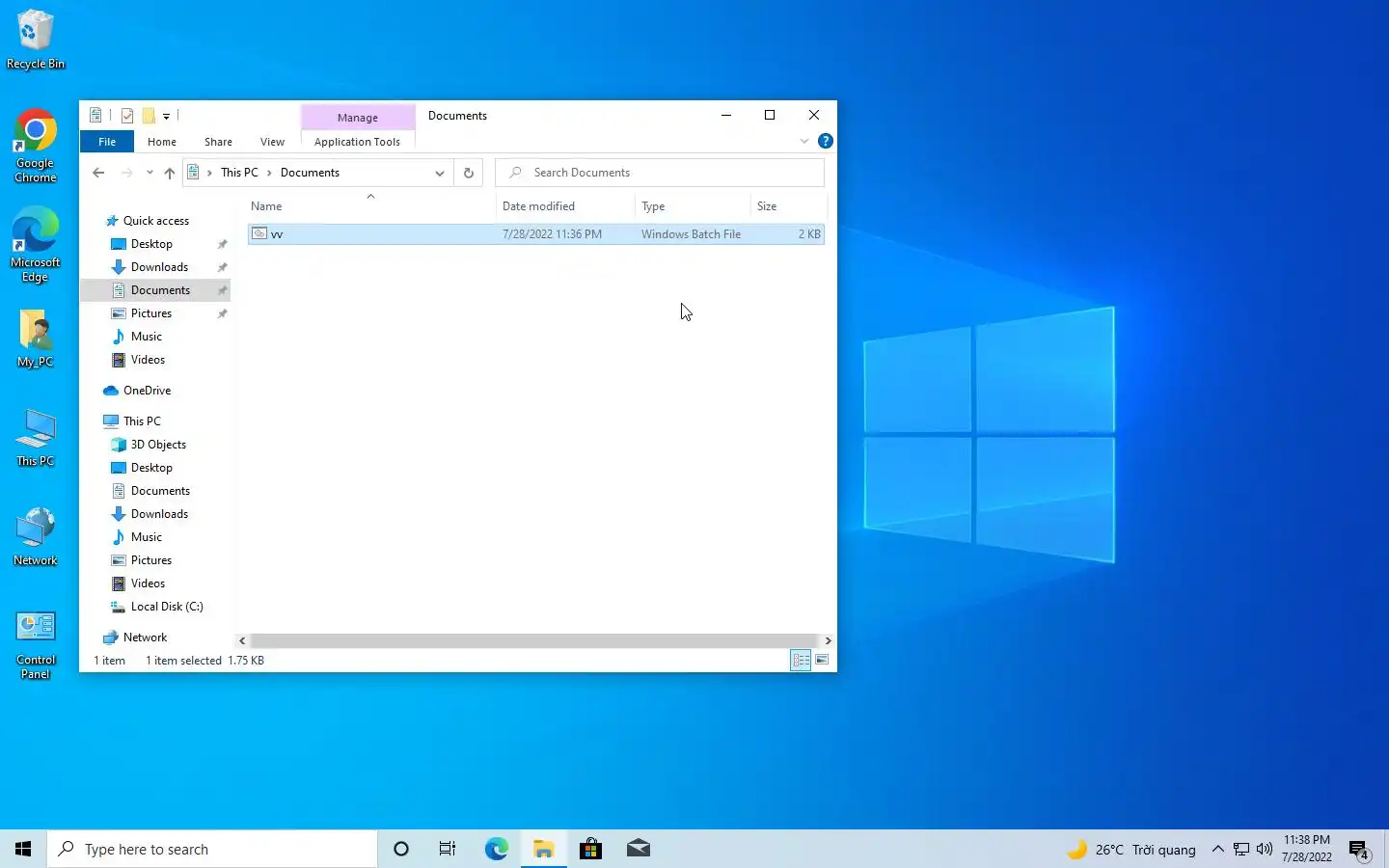This screenshot has height=868, width=1389.
Task: Open Microsoft Store from the taskbar
Action: [x=590, y=849]
